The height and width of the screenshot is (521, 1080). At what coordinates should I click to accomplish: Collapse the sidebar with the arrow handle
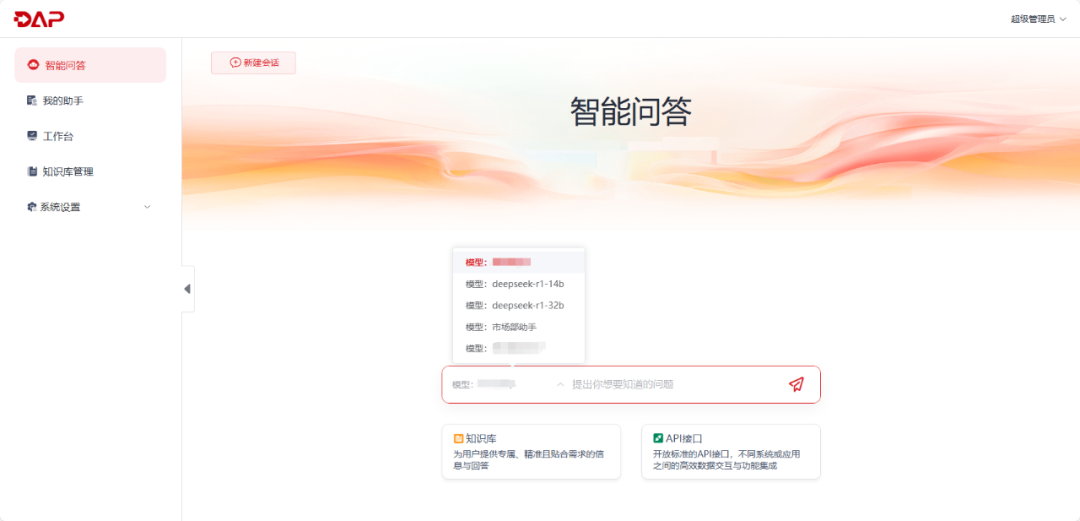click(x=187, y=289)
